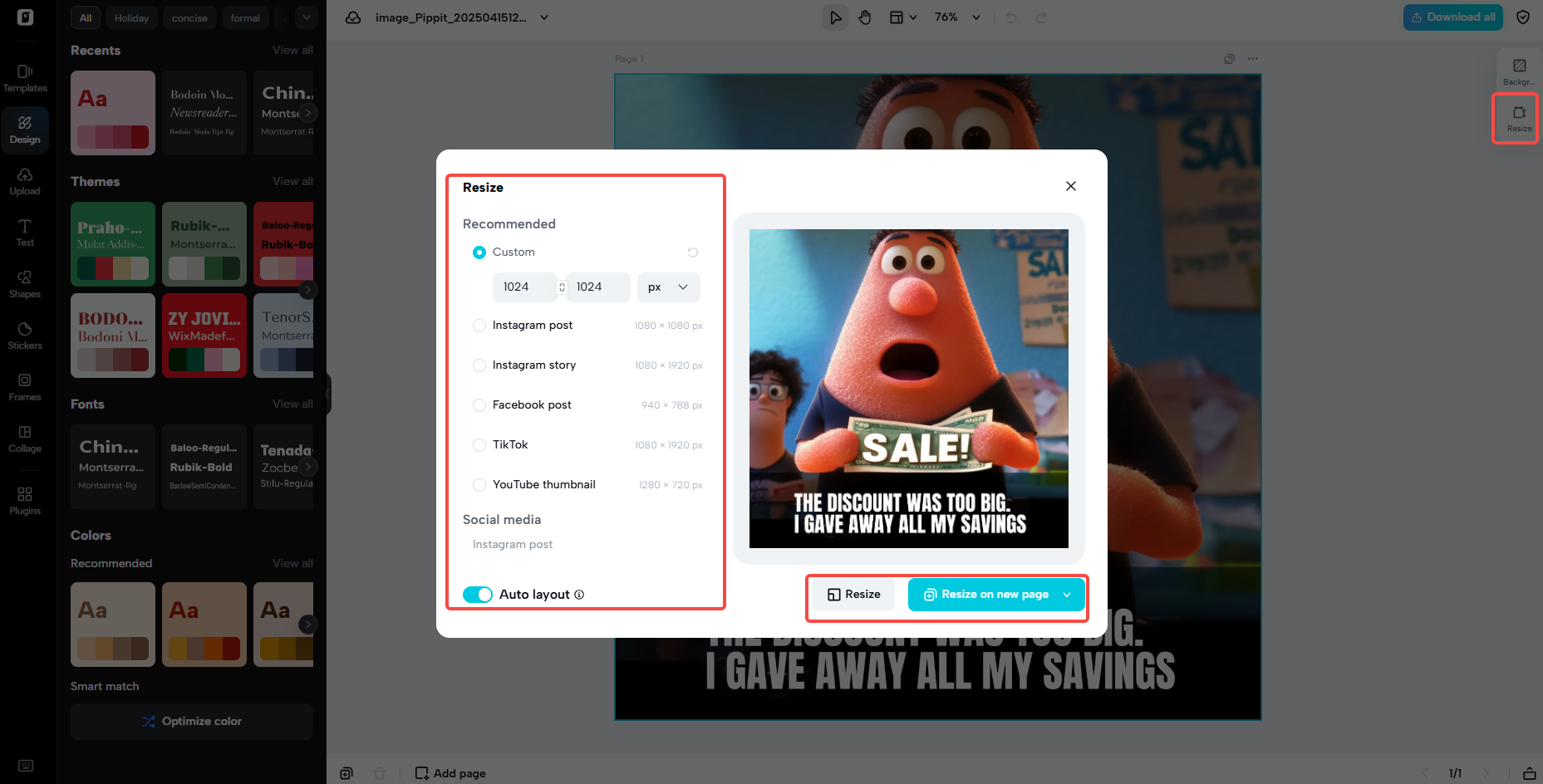Click the Download all button
Screen dimensions: 1543x784
click(x=1452, y=17)
